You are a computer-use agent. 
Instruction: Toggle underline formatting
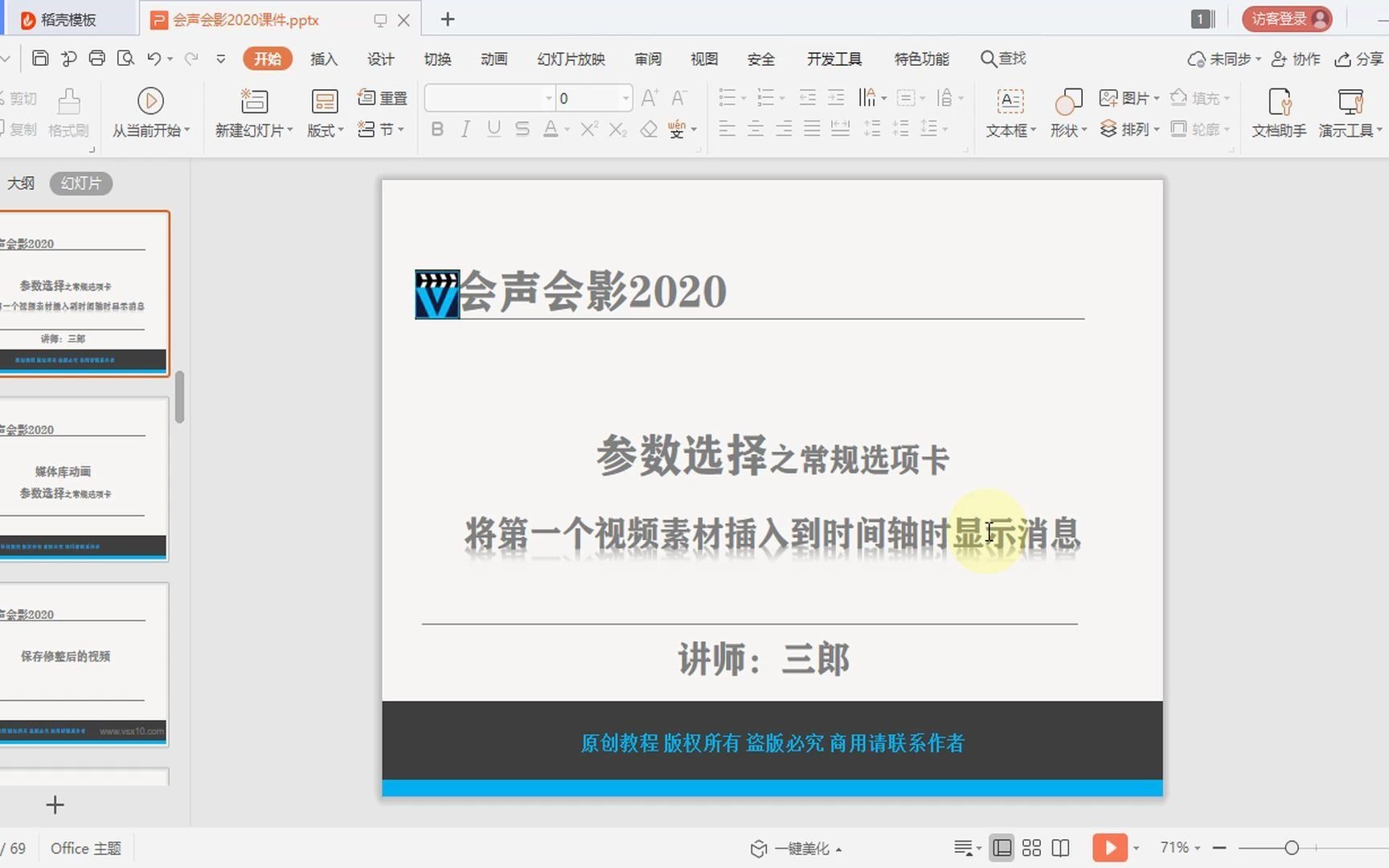pos(493,129)
